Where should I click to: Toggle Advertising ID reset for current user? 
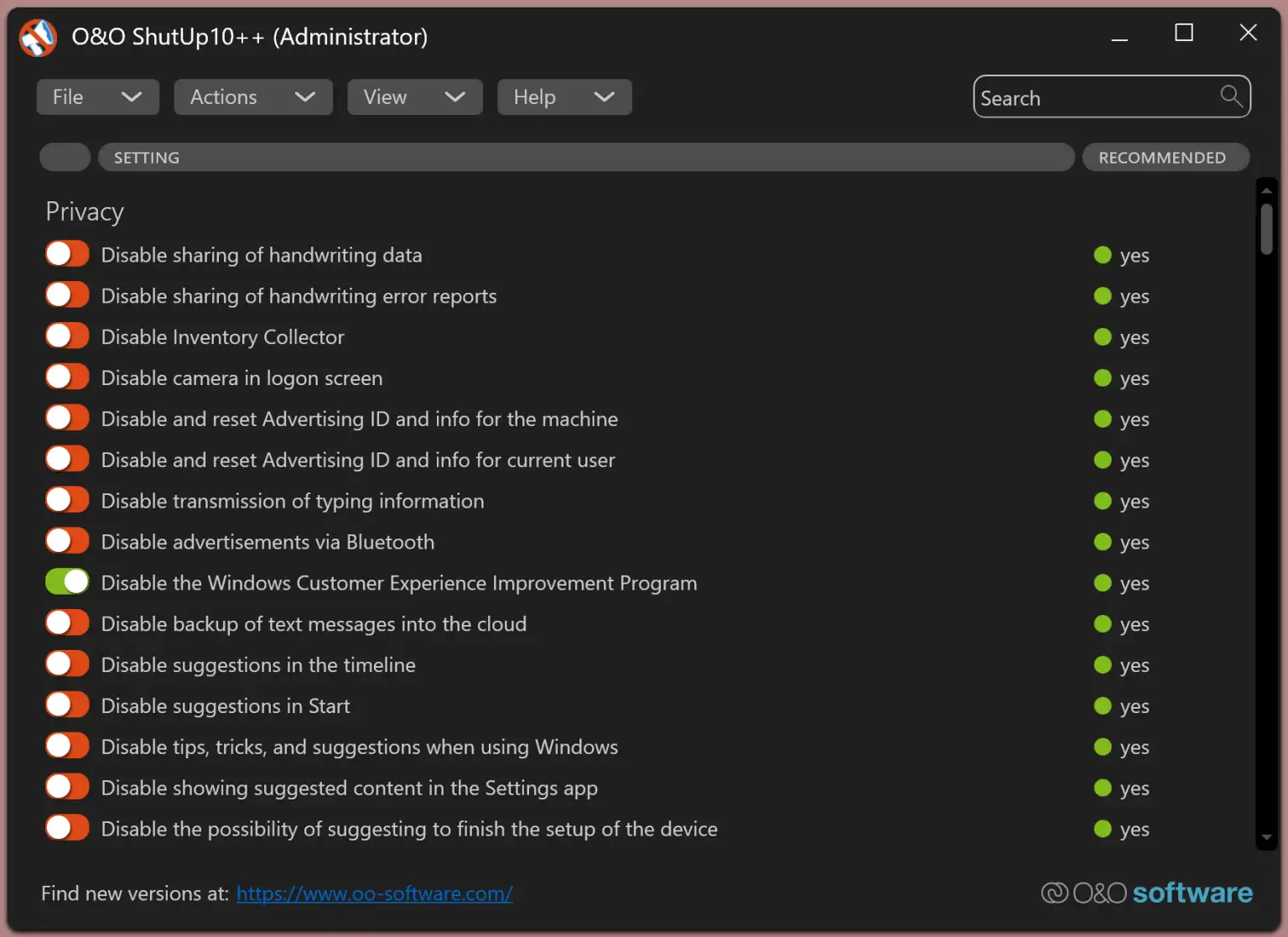[x=67, y=459]
